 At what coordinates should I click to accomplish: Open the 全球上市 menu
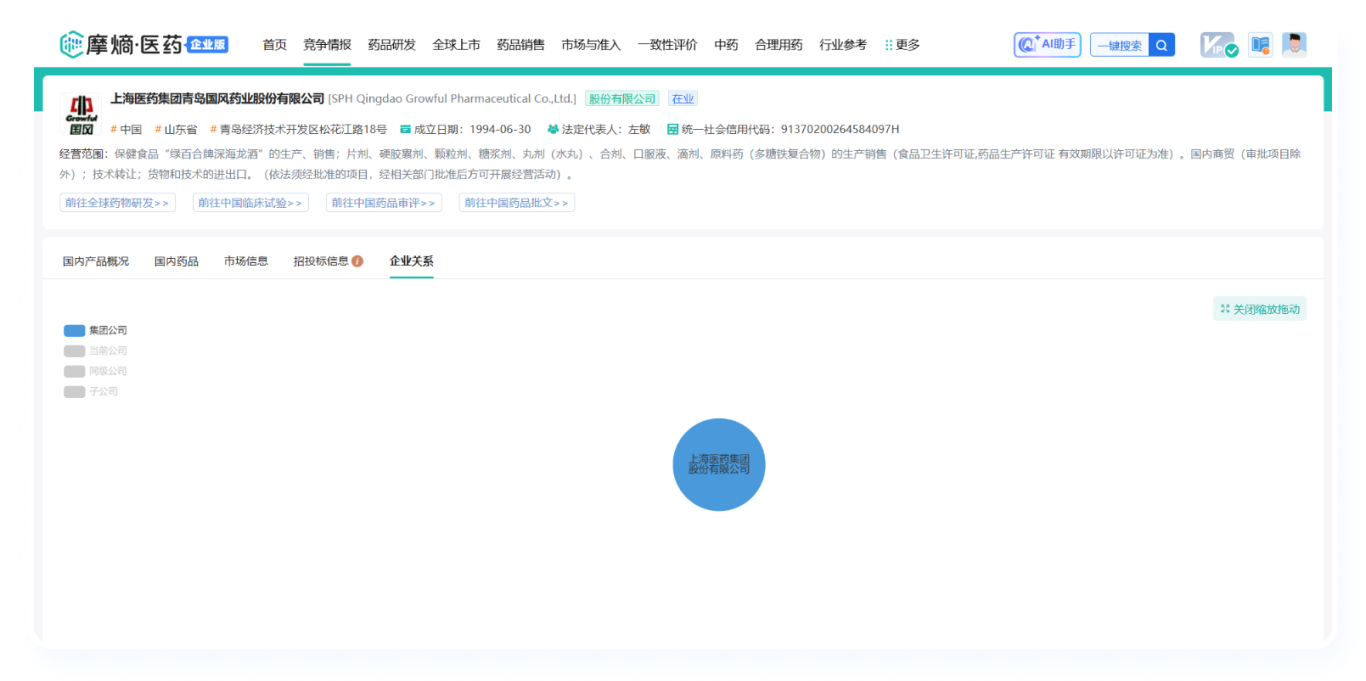[x=456, y=45]
